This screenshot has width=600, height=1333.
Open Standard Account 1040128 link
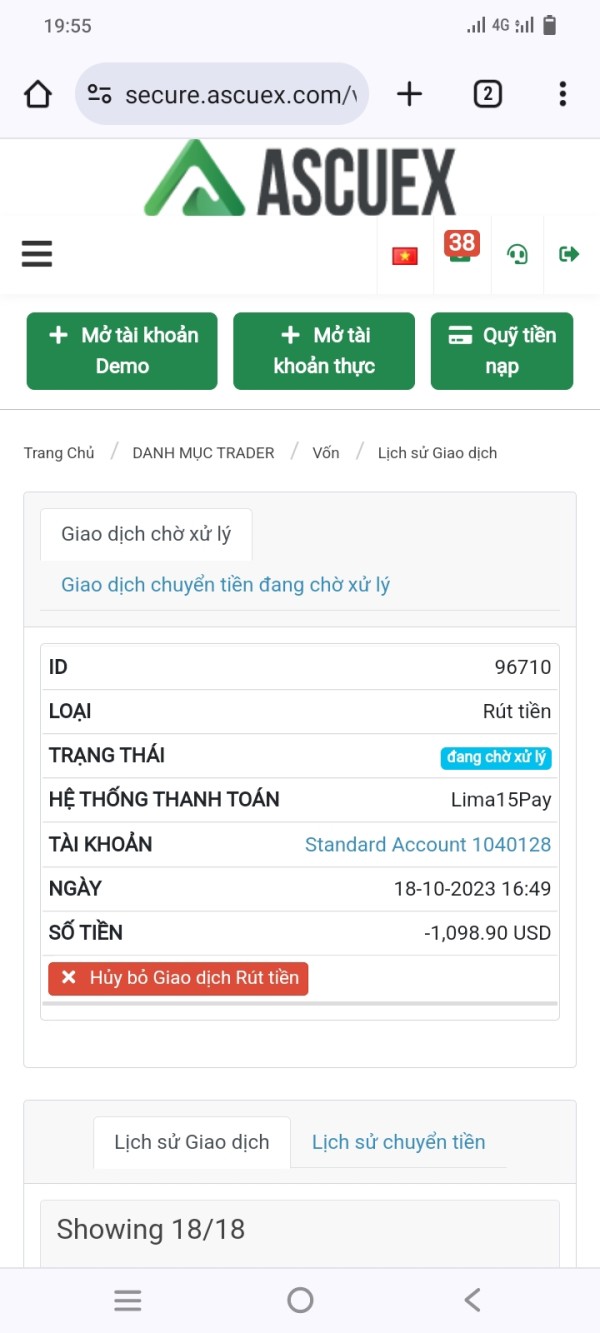coord(428,844)
